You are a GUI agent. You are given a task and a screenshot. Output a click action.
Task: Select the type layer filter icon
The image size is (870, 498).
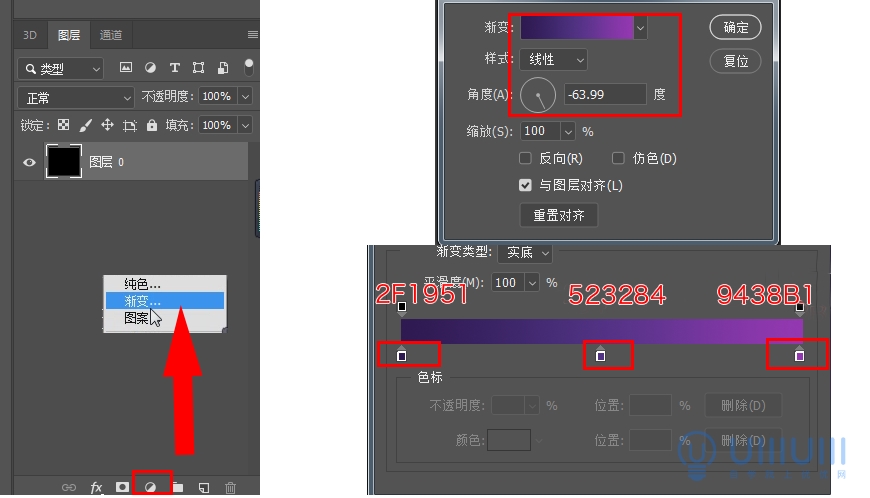click(174, 68)
